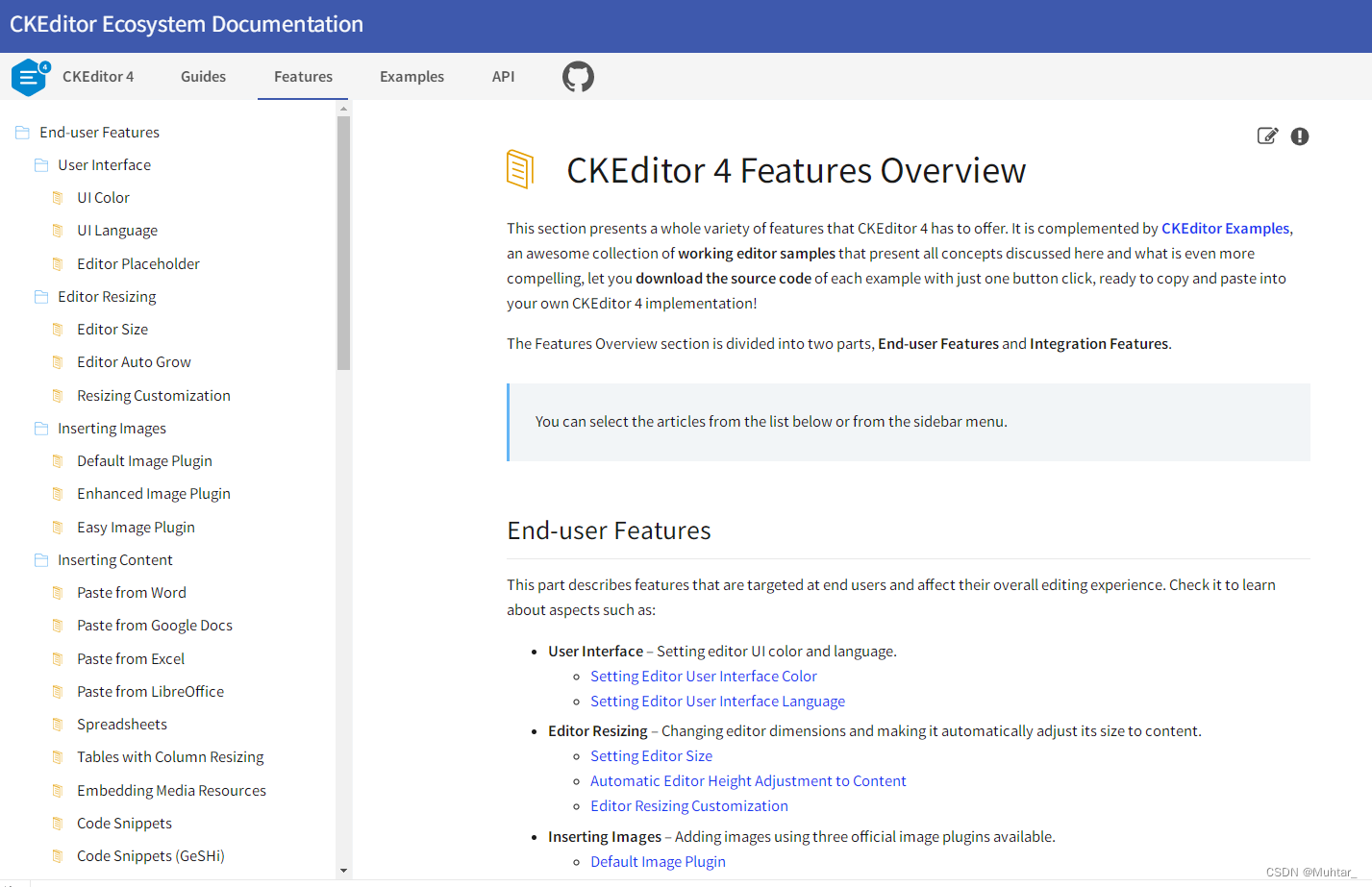The width and height of the screenshot is (1372, 887).
Task: Open Automatic Editor Height Adjustment to Content
Action: click(x=748, y=781)
